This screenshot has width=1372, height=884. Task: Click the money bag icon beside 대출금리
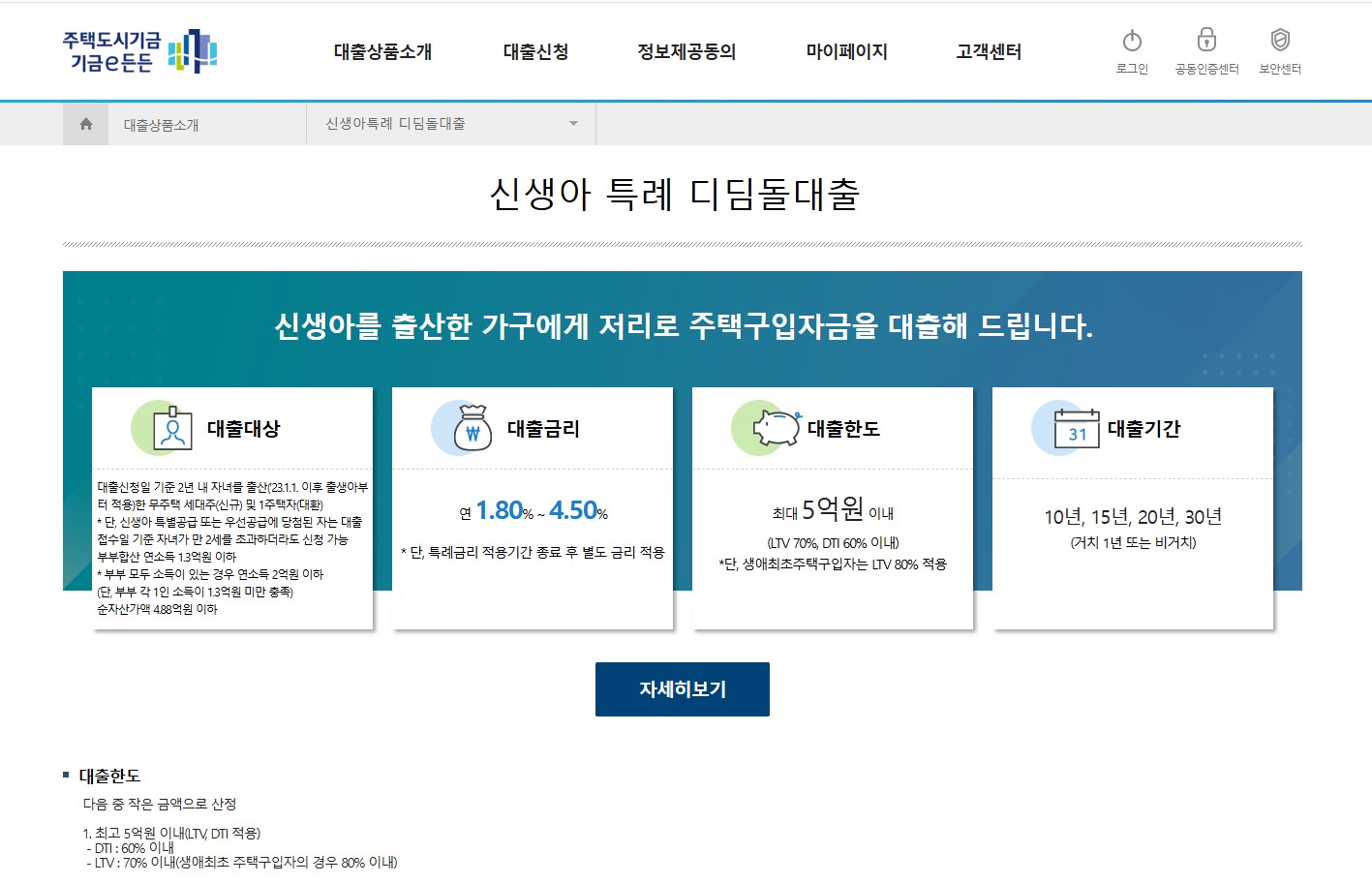click(472, 427)
